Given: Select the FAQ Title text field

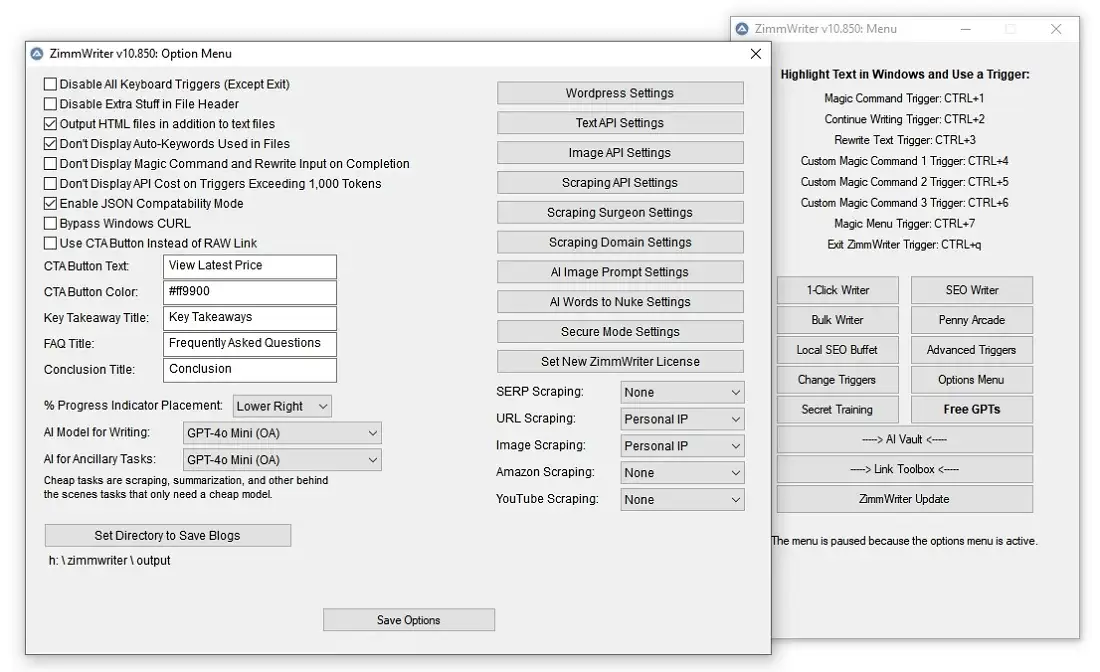Looking at the screenshot, I should (249, 343).
